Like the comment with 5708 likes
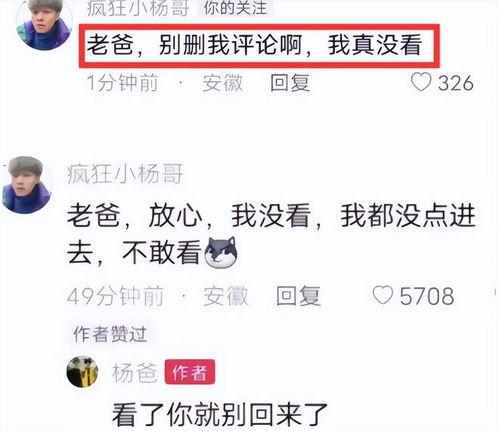The width and height of the screenshot is (499, 431). pos(383,295)
